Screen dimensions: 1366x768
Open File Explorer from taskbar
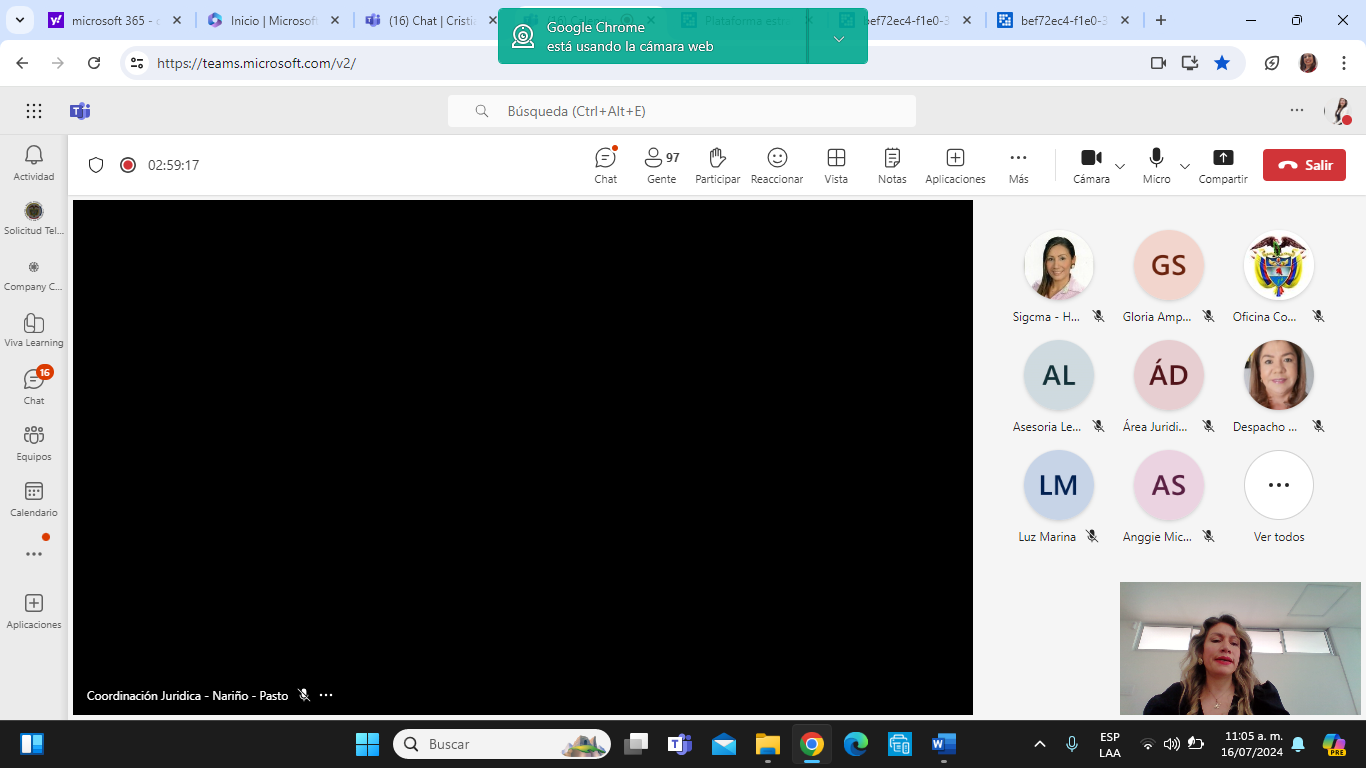coord(767,744)
